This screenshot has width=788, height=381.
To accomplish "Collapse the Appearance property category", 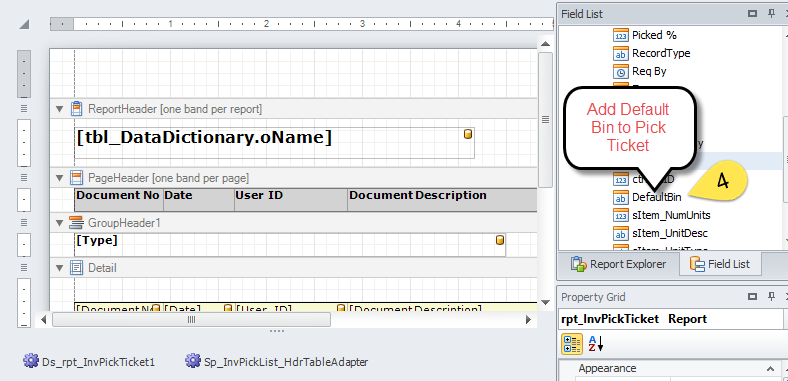I will [x=770, y=368].
